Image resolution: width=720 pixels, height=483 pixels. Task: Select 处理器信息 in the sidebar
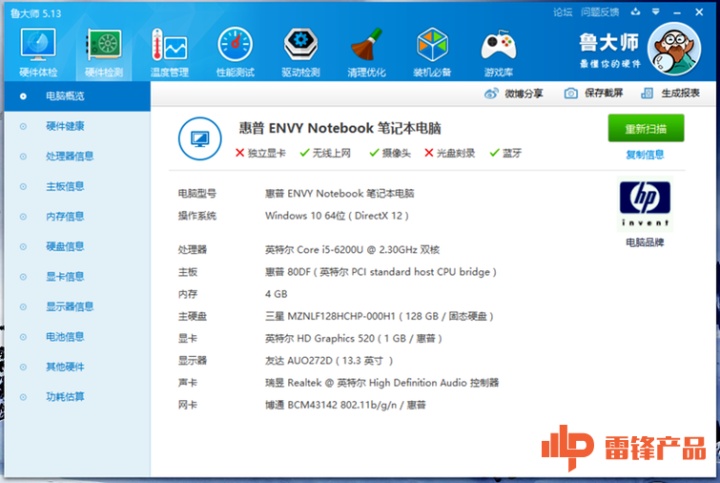click(77, 157)
